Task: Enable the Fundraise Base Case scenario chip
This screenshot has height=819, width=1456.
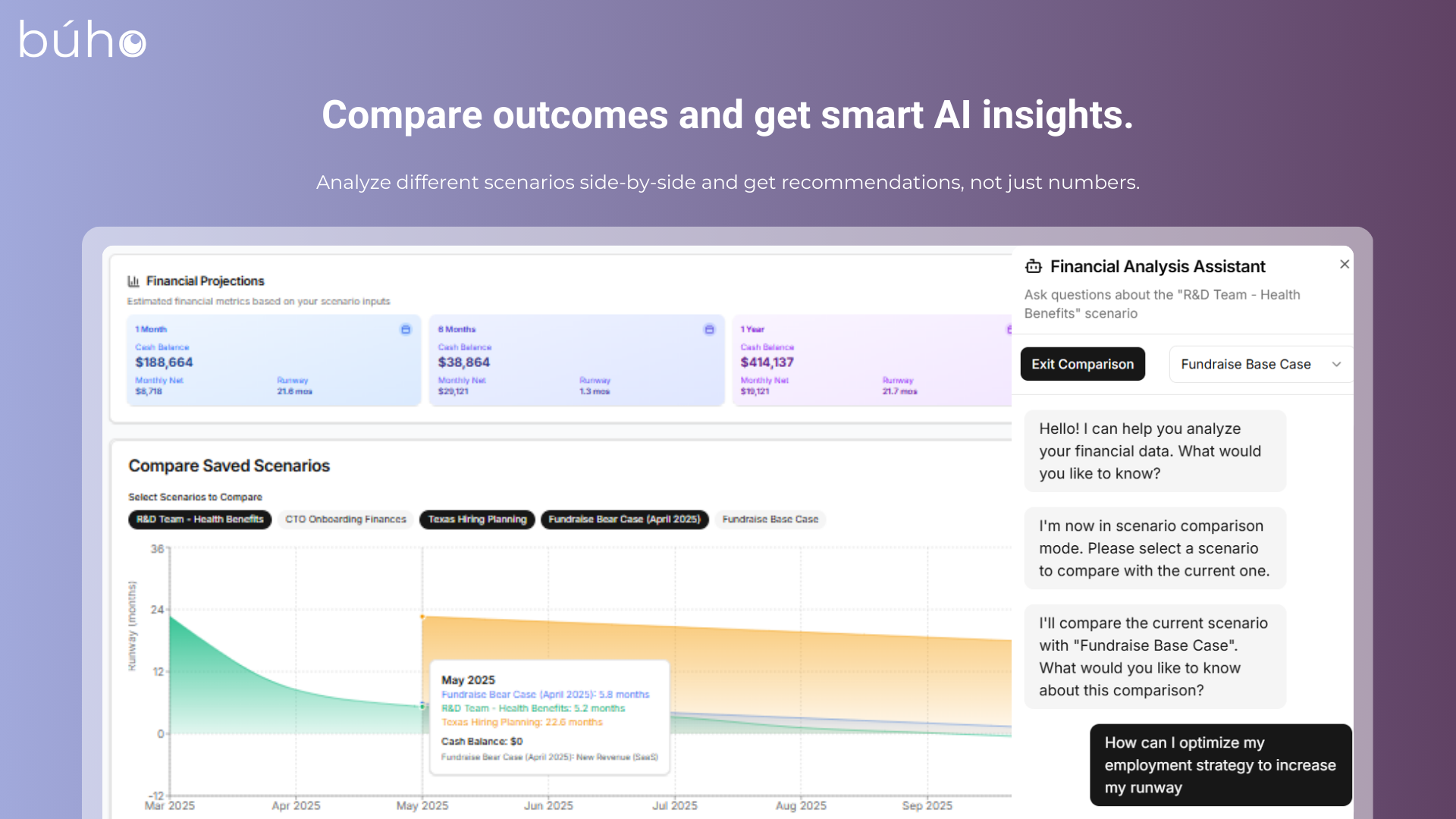Action: click(770, 519)
